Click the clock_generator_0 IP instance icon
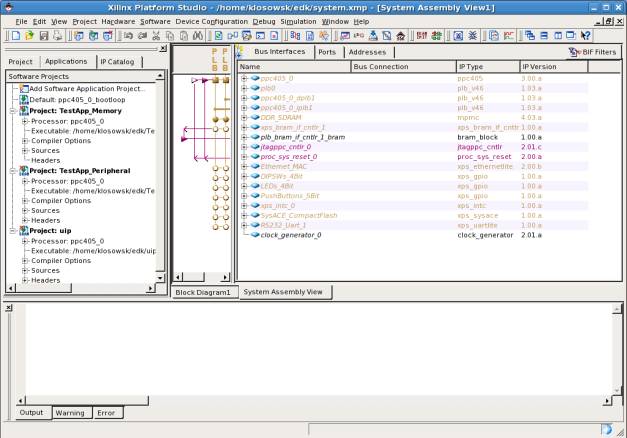 254,235
